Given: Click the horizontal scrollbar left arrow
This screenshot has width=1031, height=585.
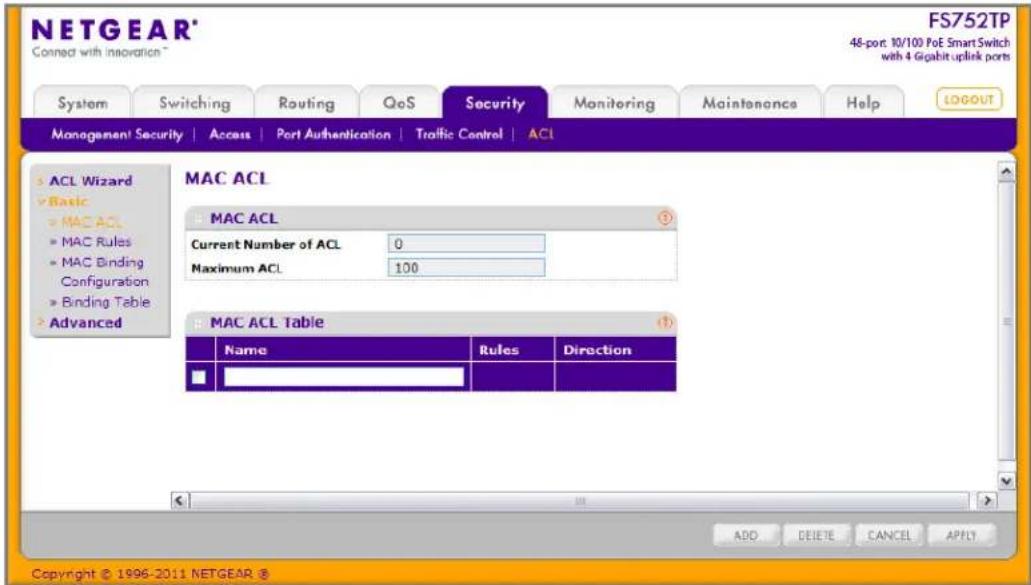Looking at the screenshot, I should pos(180,500).
